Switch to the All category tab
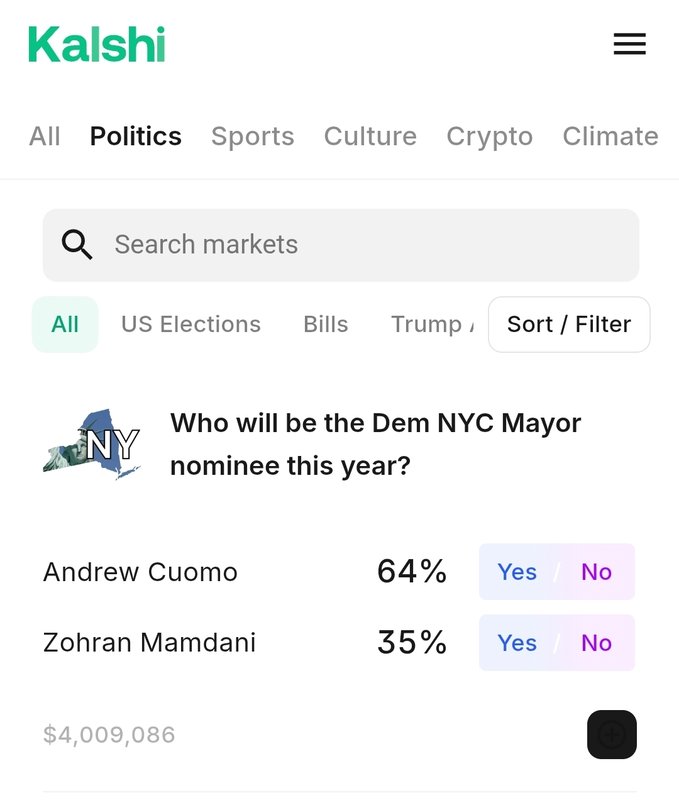Image resolution: width=679 pixels, height=800 pixels. click(x=44, y=136)
